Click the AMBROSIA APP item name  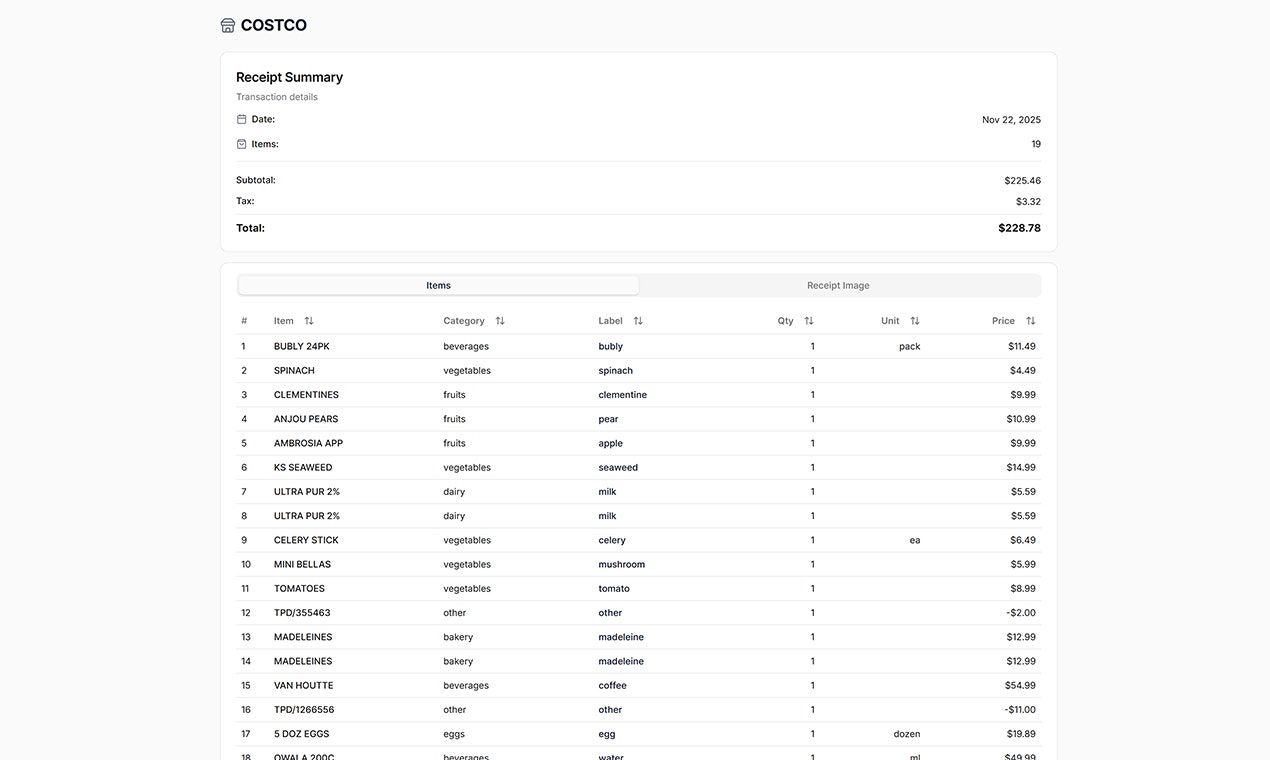[x=308, y=443]
